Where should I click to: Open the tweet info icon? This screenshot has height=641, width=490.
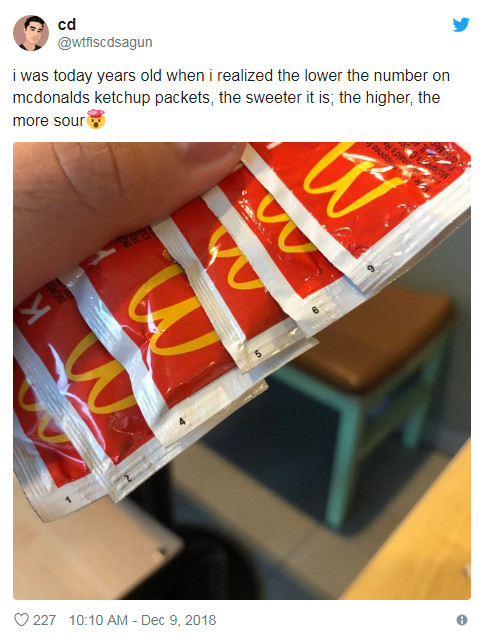pos(462,620)
